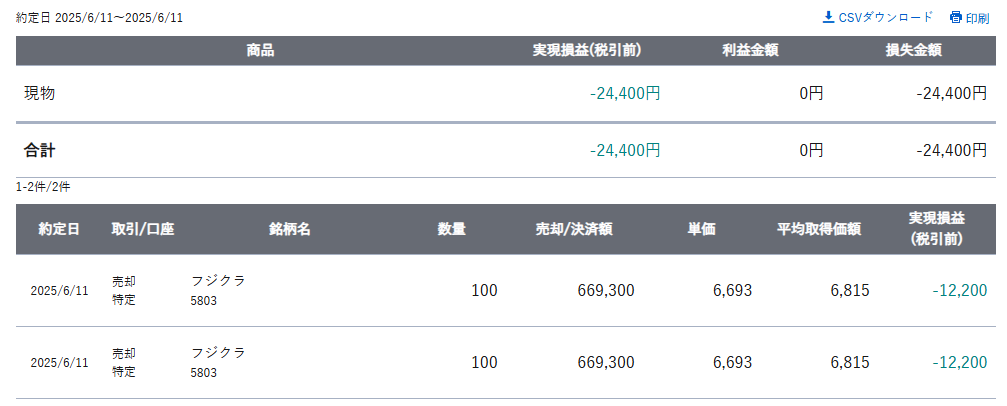This screenshot has width=1007, height=406.
Task: Click the 約定日 date range text
Action: [x=100, y=17]
